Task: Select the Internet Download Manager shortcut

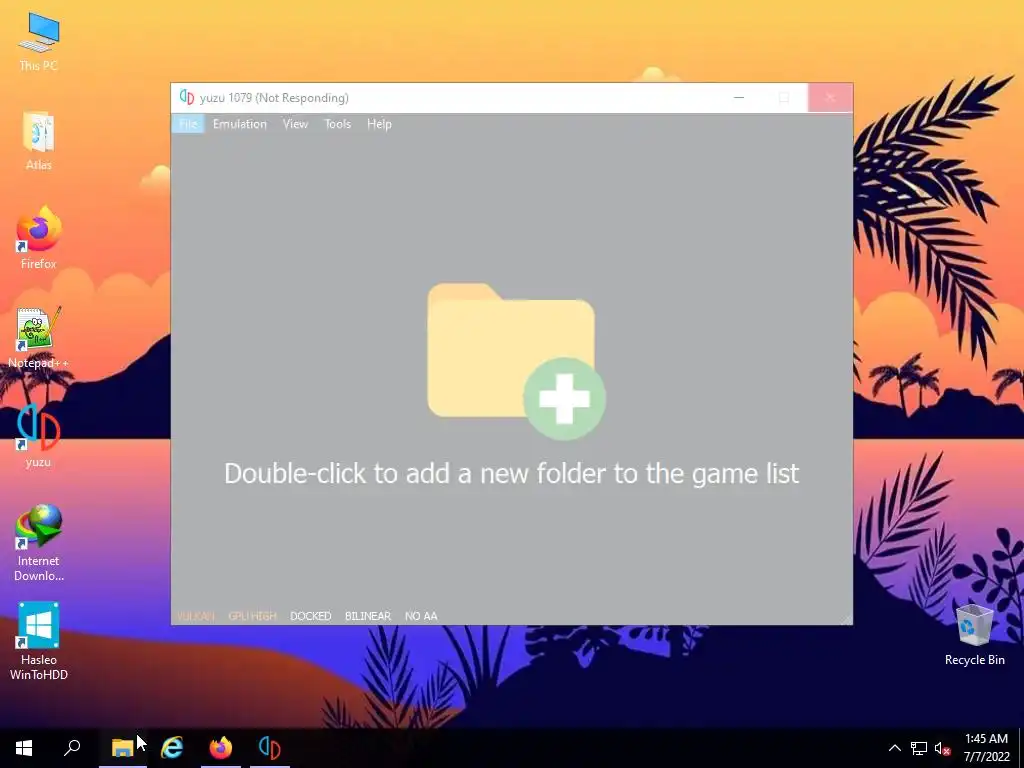Action: click(x=39, y=543)
